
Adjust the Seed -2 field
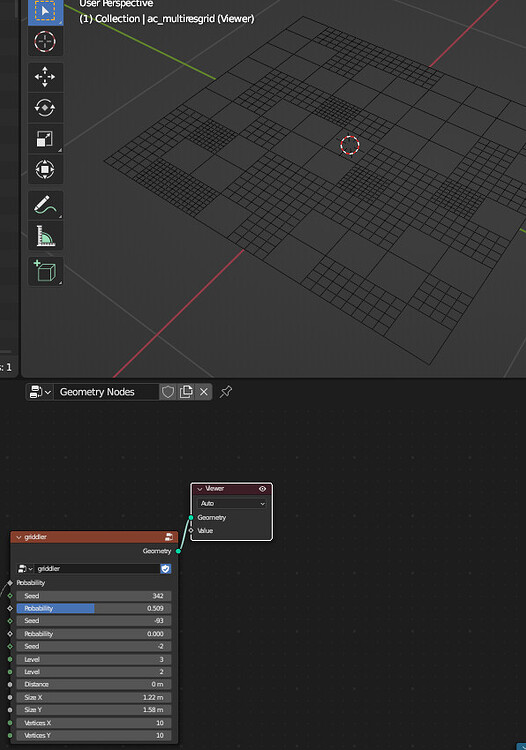(94, 646)
